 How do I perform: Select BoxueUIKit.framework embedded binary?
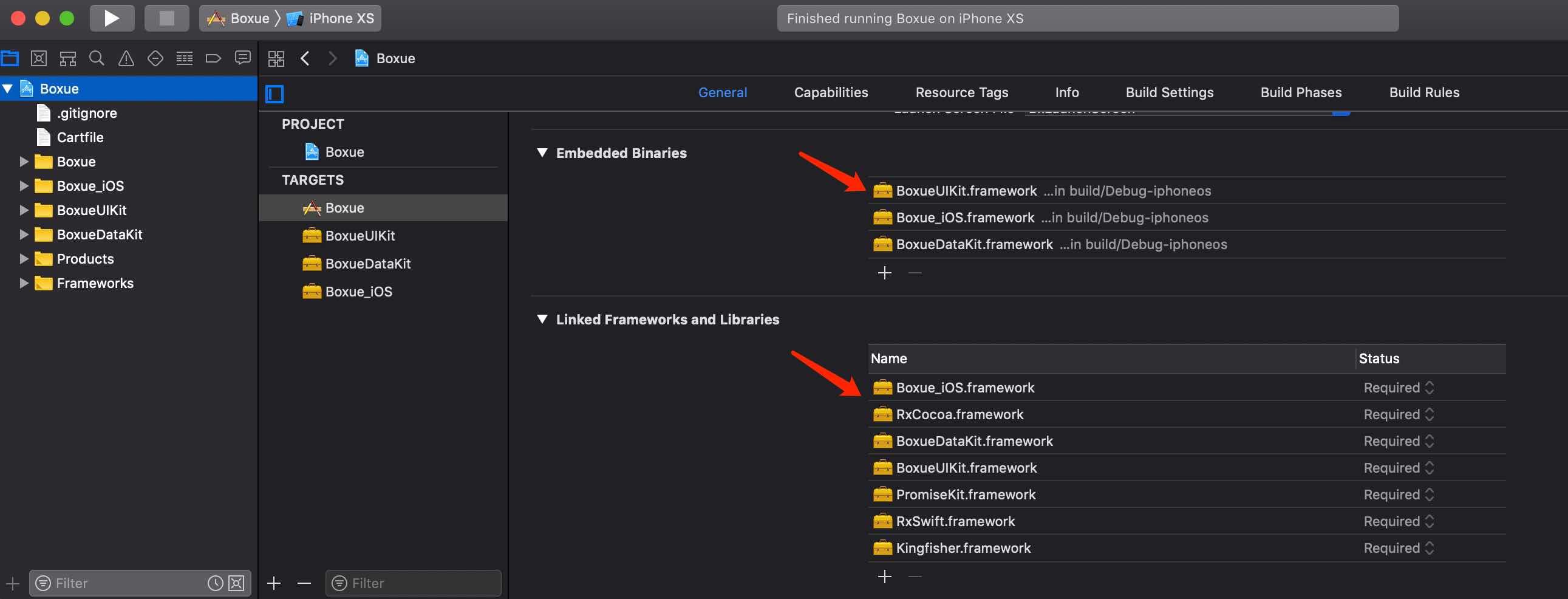(1187, 191)
